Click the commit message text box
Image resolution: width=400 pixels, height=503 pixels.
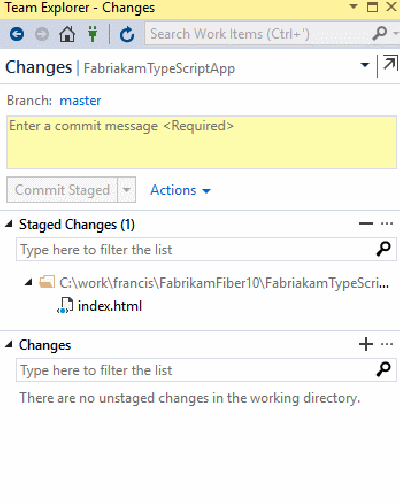point(202,142)
